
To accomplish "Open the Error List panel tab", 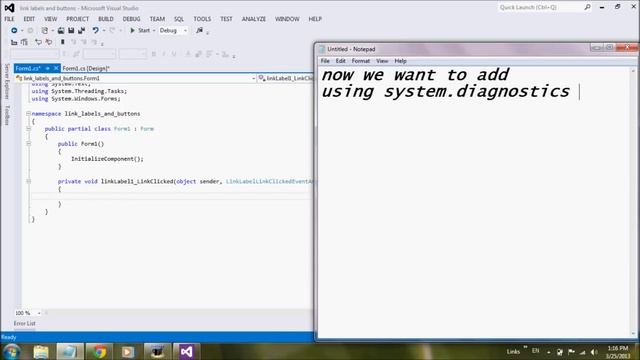I will (x=24, y=323).
